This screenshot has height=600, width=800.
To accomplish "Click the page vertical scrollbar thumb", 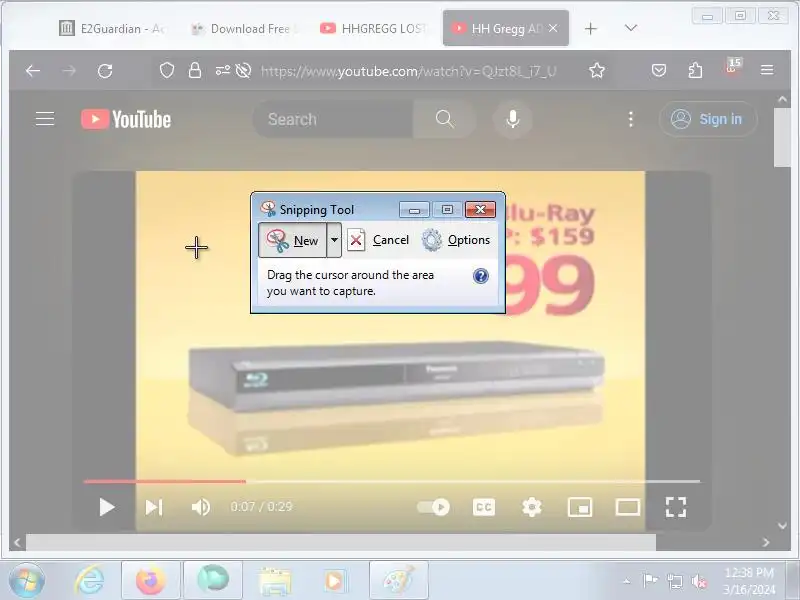I will tap(782, 138).
